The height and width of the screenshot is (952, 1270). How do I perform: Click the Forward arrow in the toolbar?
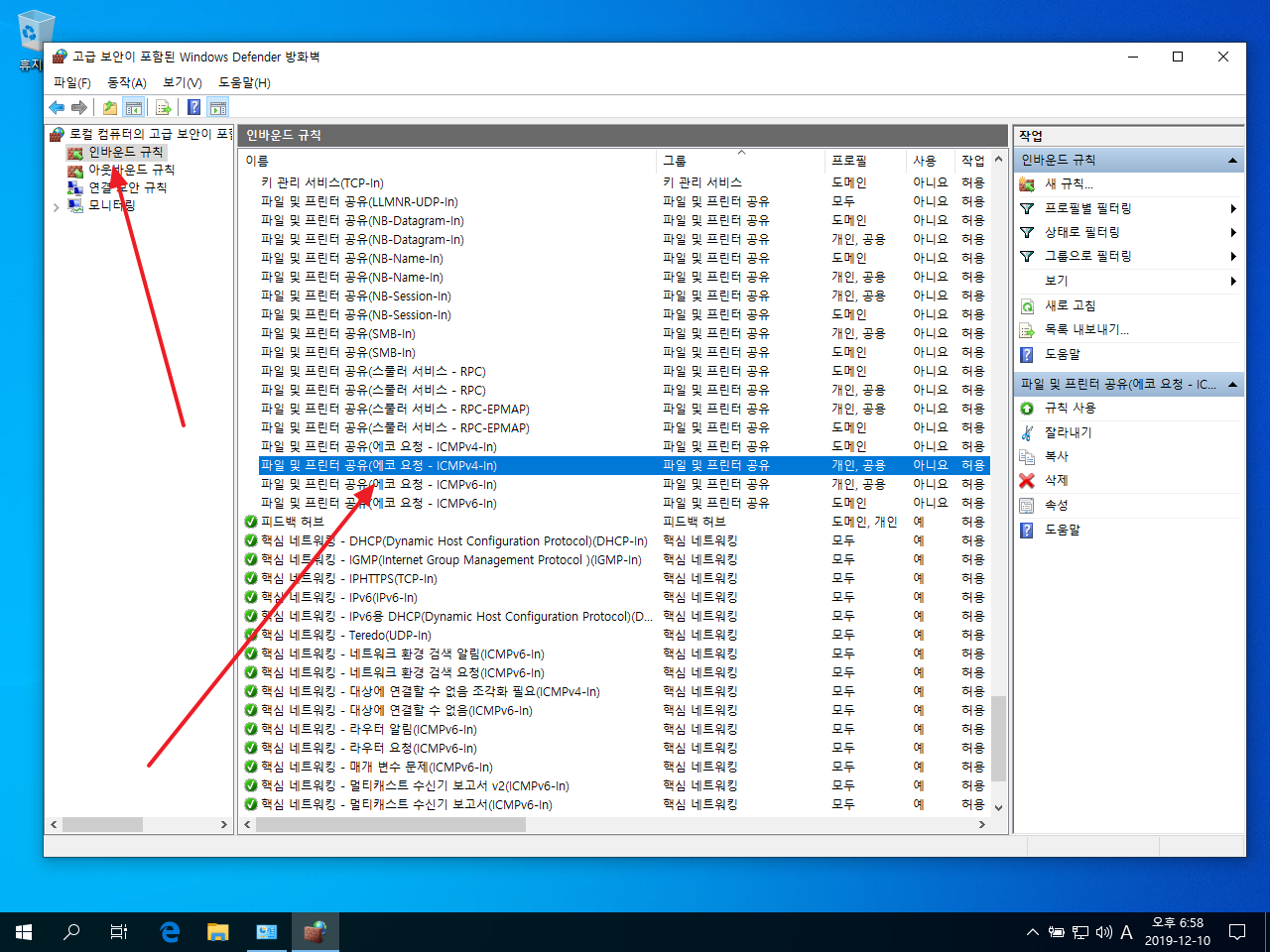coord(79,107)
